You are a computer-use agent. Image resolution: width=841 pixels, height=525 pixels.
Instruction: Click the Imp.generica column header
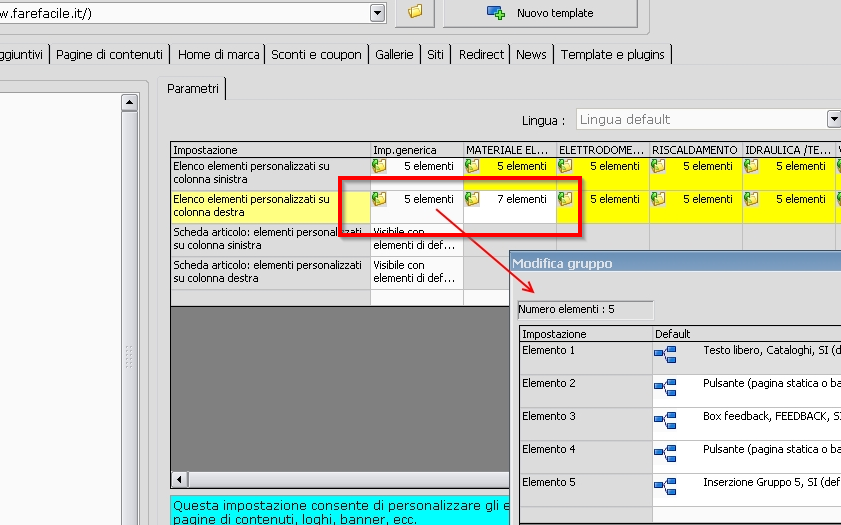[x=417, y=150]
